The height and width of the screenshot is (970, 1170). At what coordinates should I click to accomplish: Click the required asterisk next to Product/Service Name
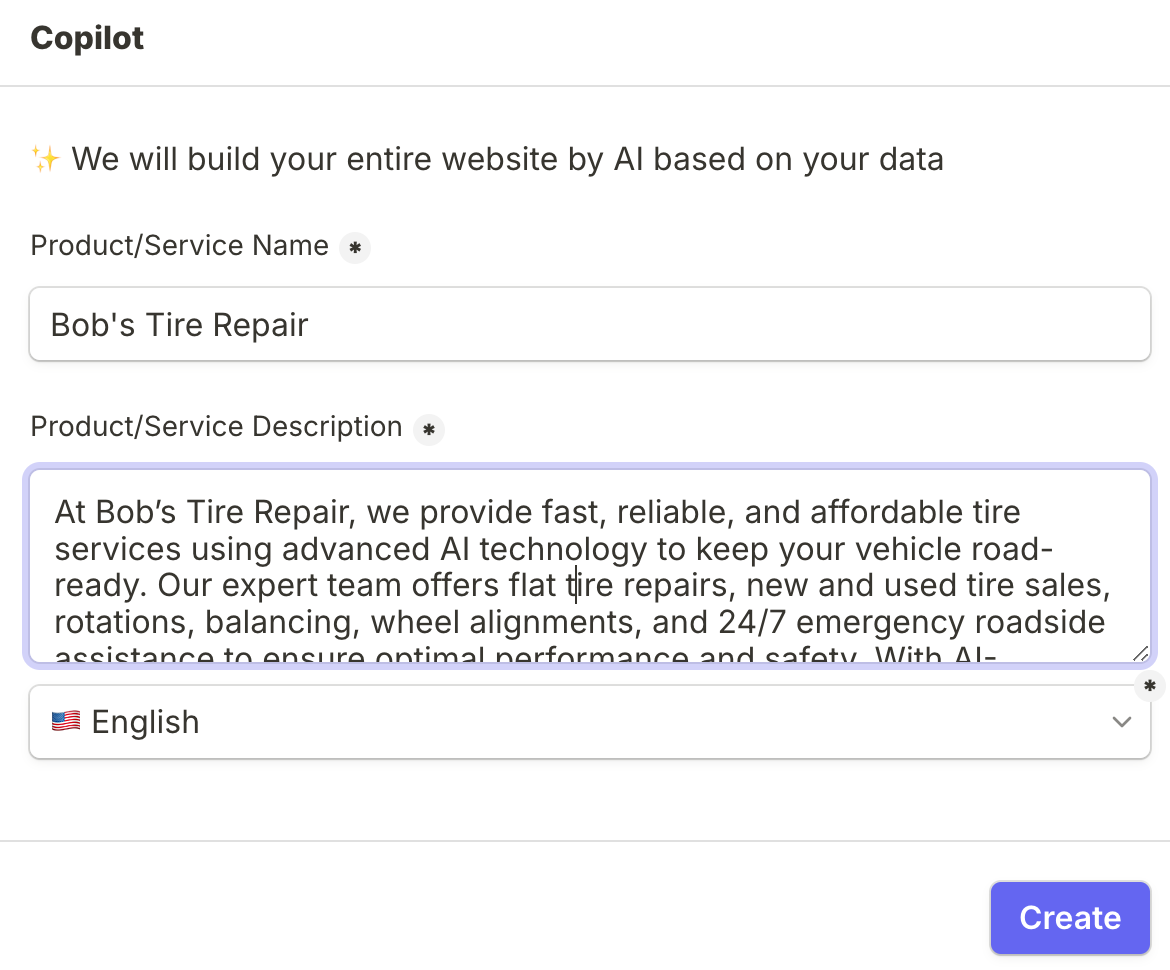pyautogui.click(x=355, y=248)
